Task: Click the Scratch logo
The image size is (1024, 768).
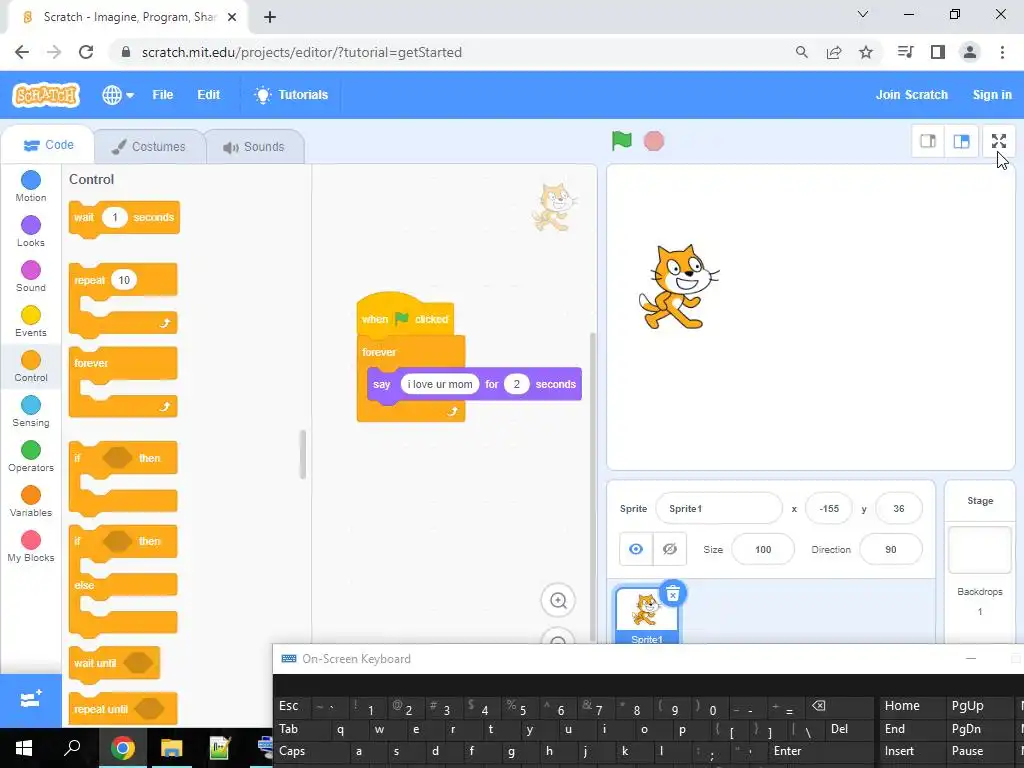Action: pos(46,95)
